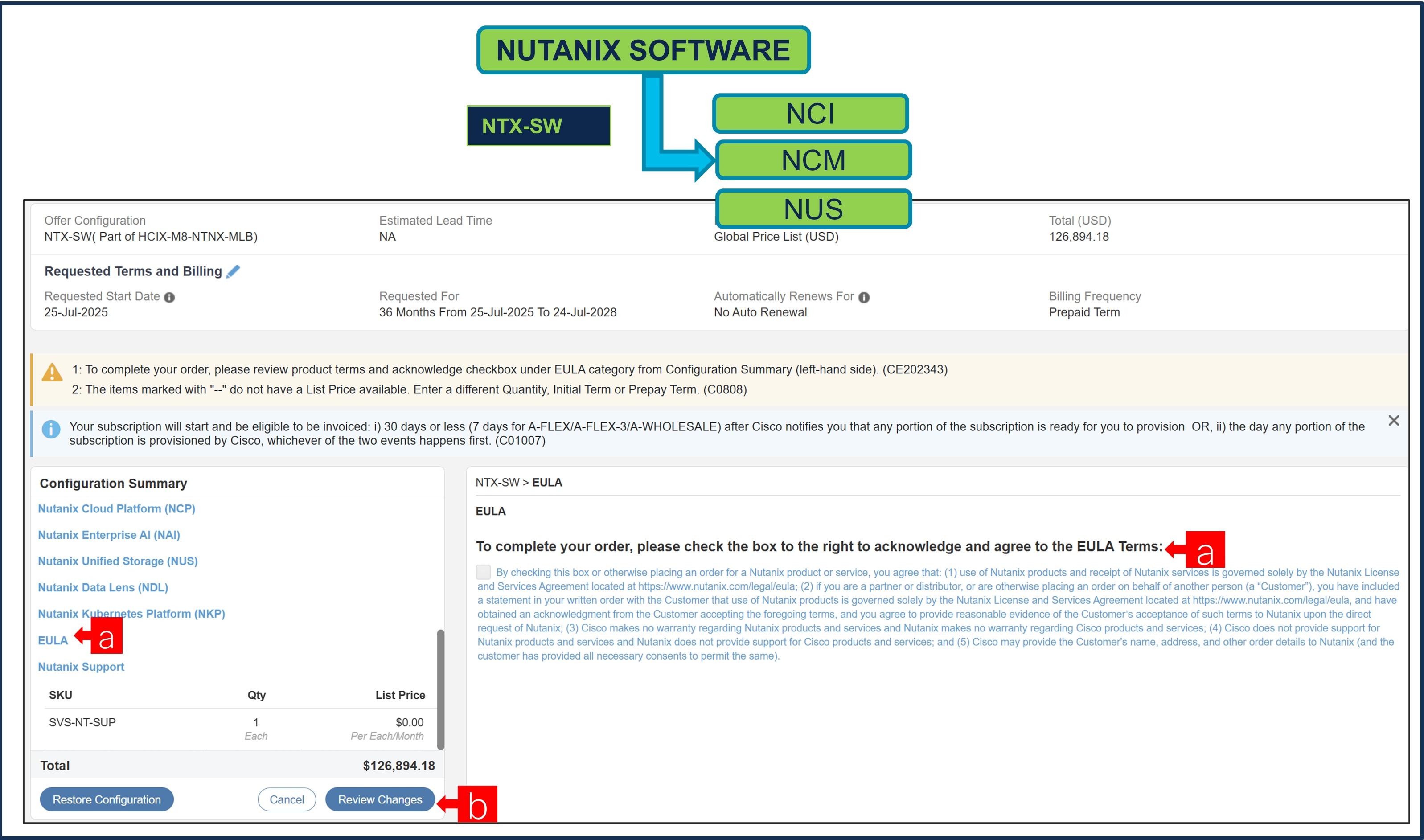Dismiss the subscription info message

click(1393, 421)
